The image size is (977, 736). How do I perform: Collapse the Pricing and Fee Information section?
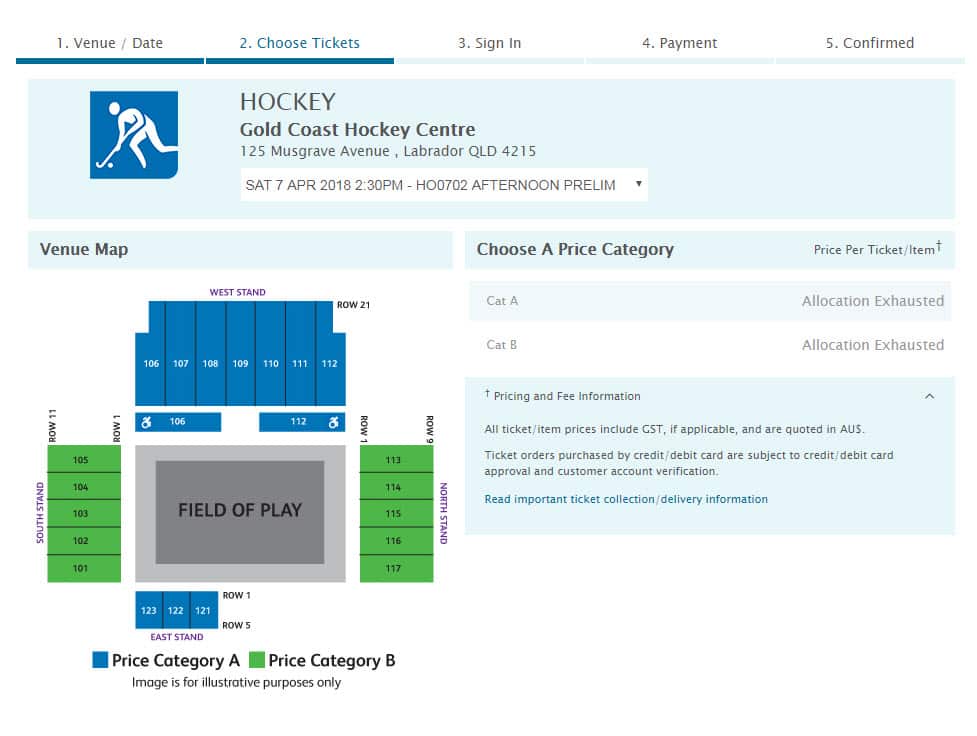[x=929, y=396]
